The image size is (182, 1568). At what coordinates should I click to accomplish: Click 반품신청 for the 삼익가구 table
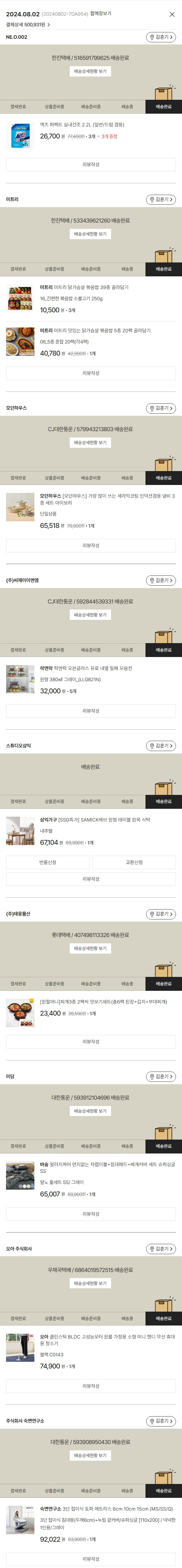tap(48, 862)
